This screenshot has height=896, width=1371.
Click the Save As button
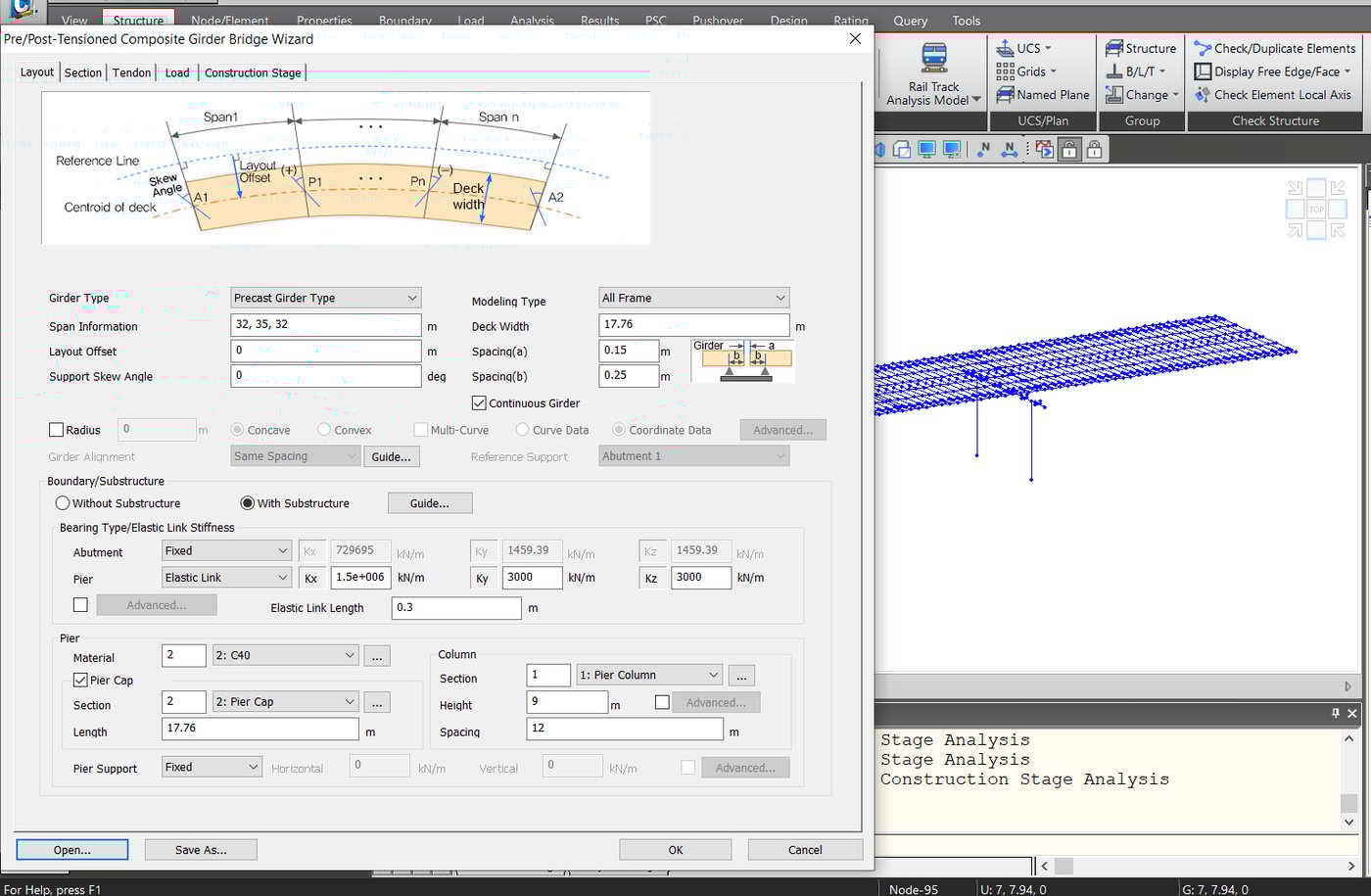(200, 849)
